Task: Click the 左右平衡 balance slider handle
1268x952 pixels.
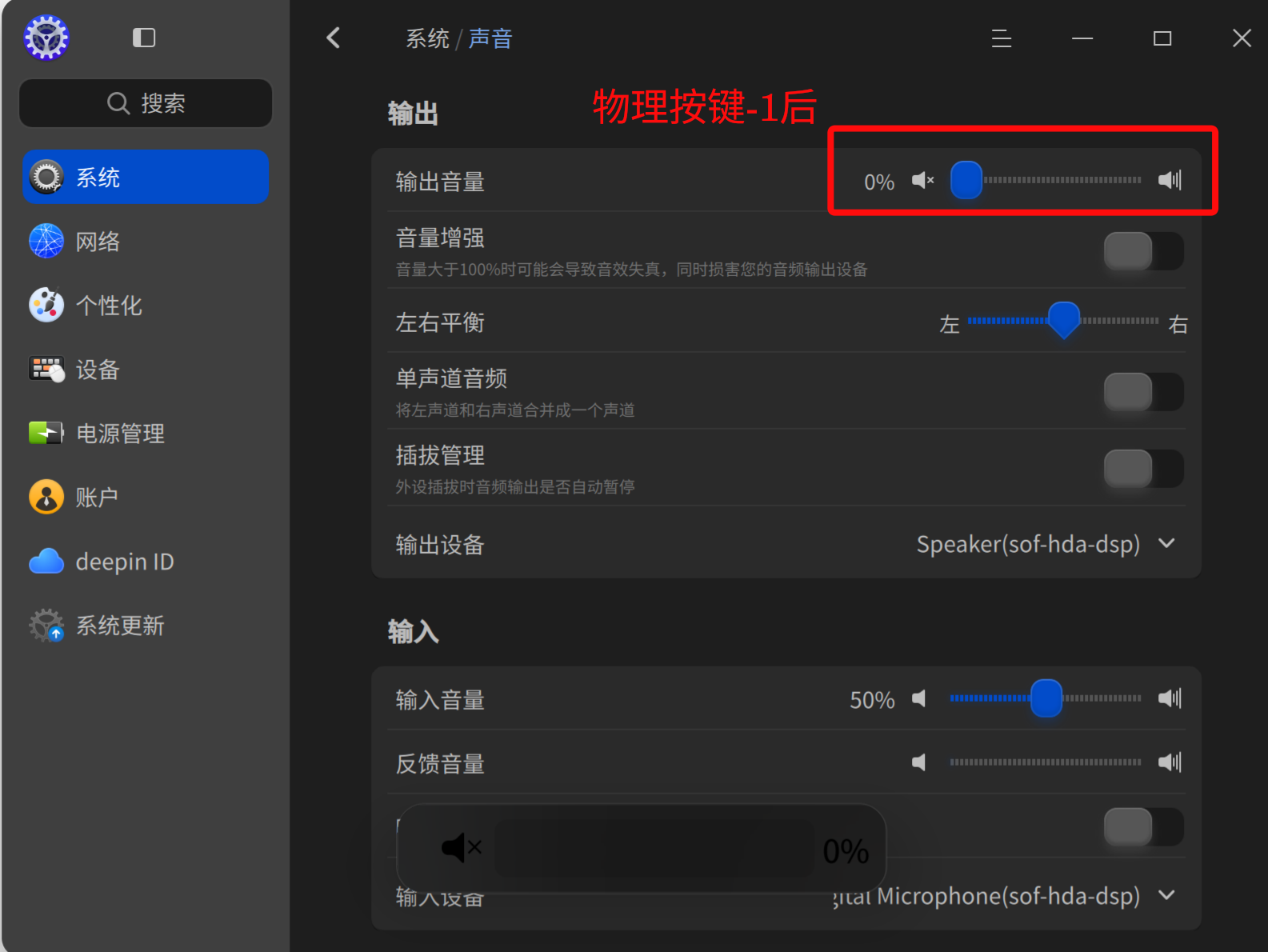Action: [x=1064, y=320]
